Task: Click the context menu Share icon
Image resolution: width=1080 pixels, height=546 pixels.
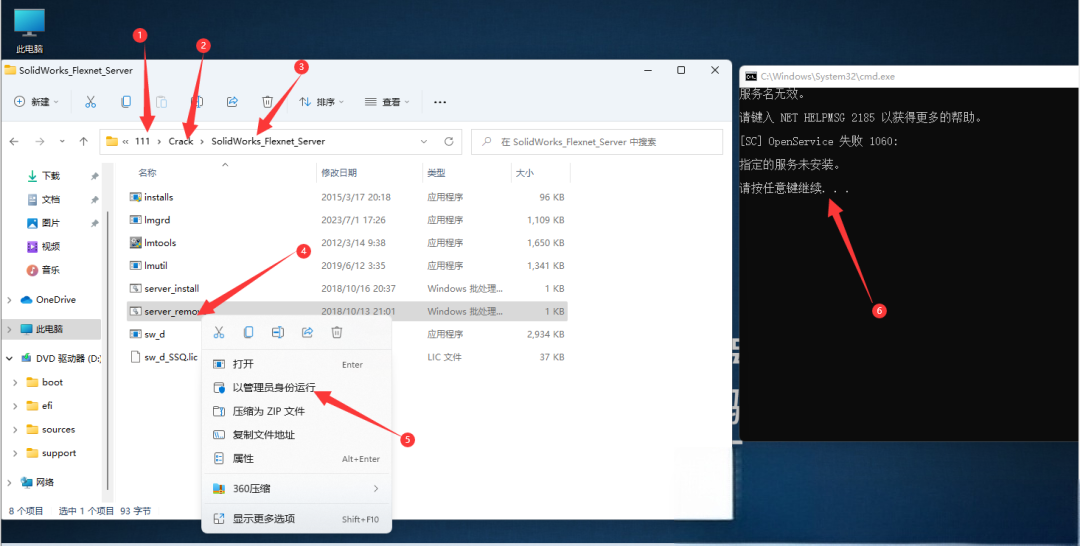Action: 307,333
